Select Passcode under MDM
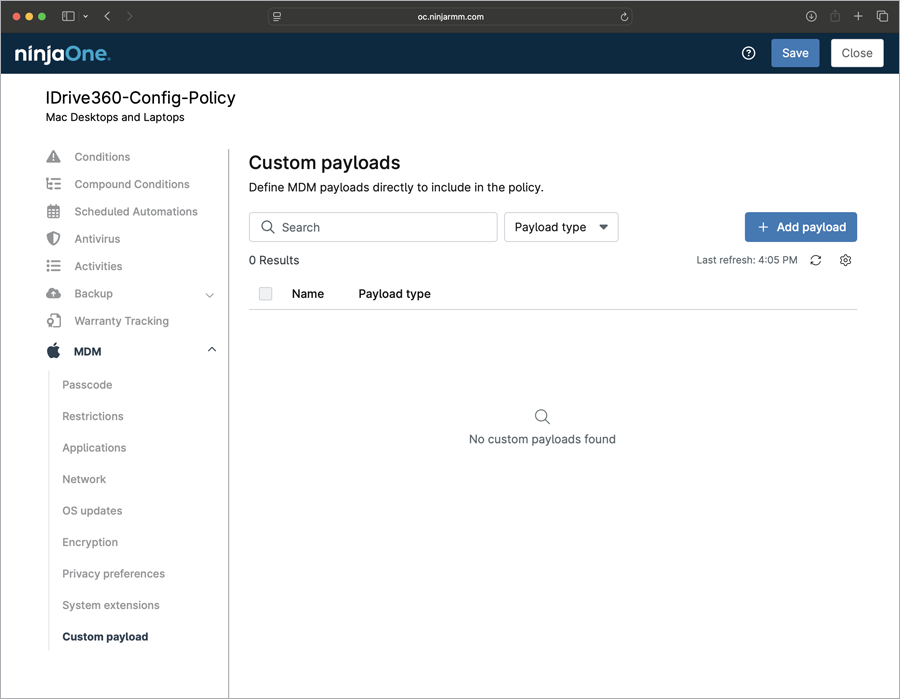This screenshot has width=900, height=699. (87, 385)
